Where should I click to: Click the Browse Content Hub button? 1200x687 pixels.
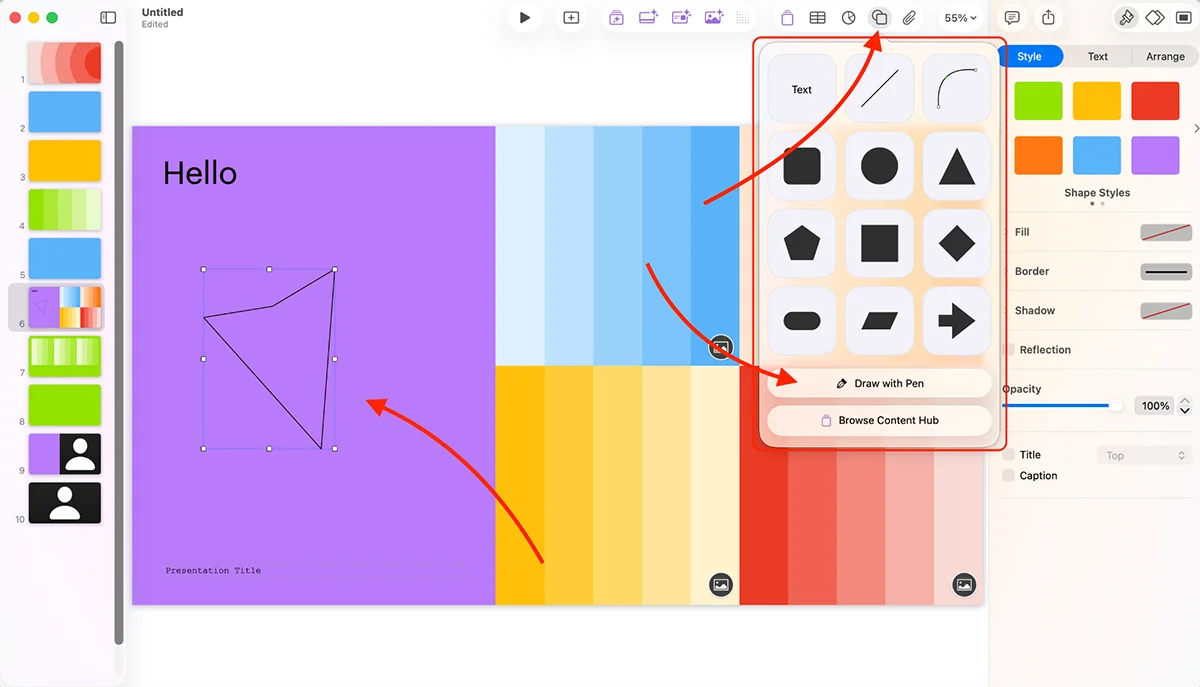pyautogui.click(x=879, y=420)
